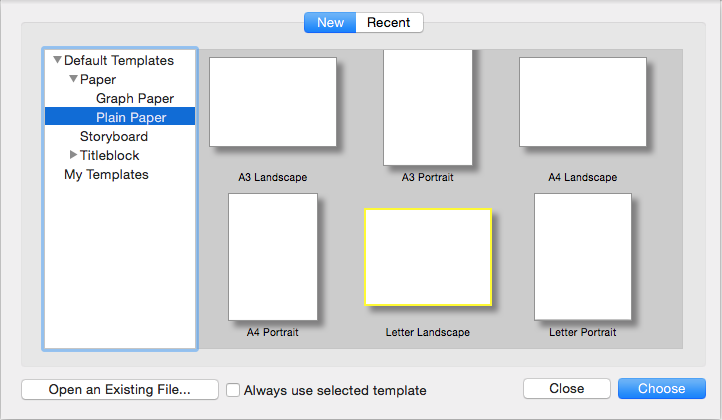This screenshot has width=722, height=420.
Task: Switch to the Recent tab
Action: coord(389,23)
